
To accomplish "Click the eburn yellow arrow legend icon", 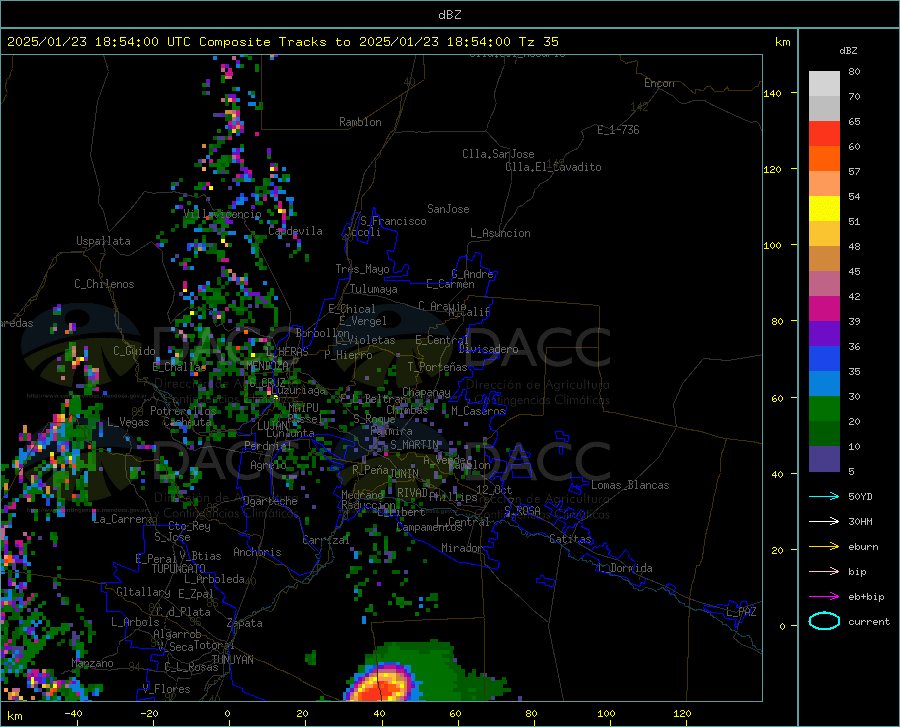I will [824, 547].
